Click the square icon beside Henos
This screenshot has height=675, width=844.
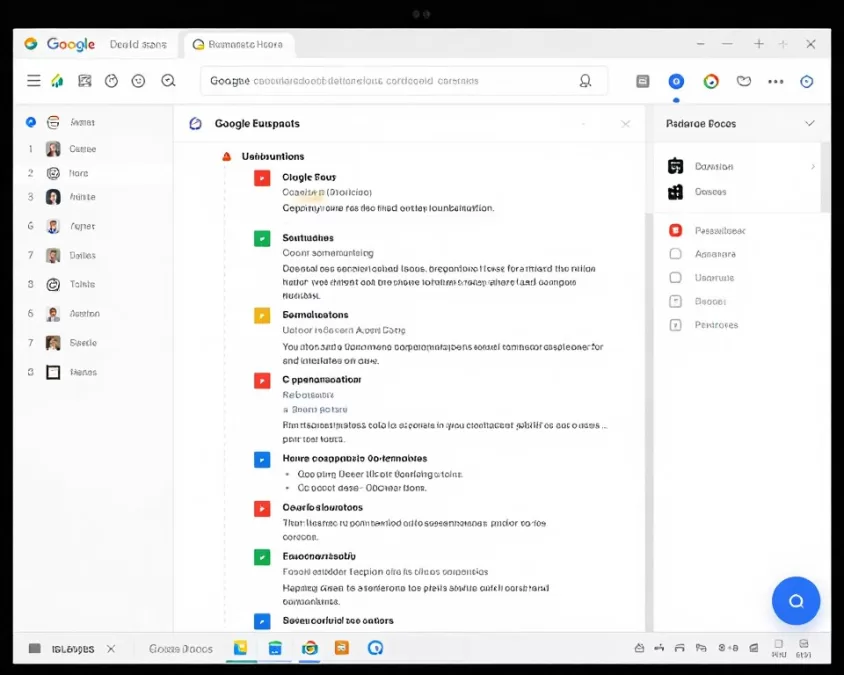[53, 372]
